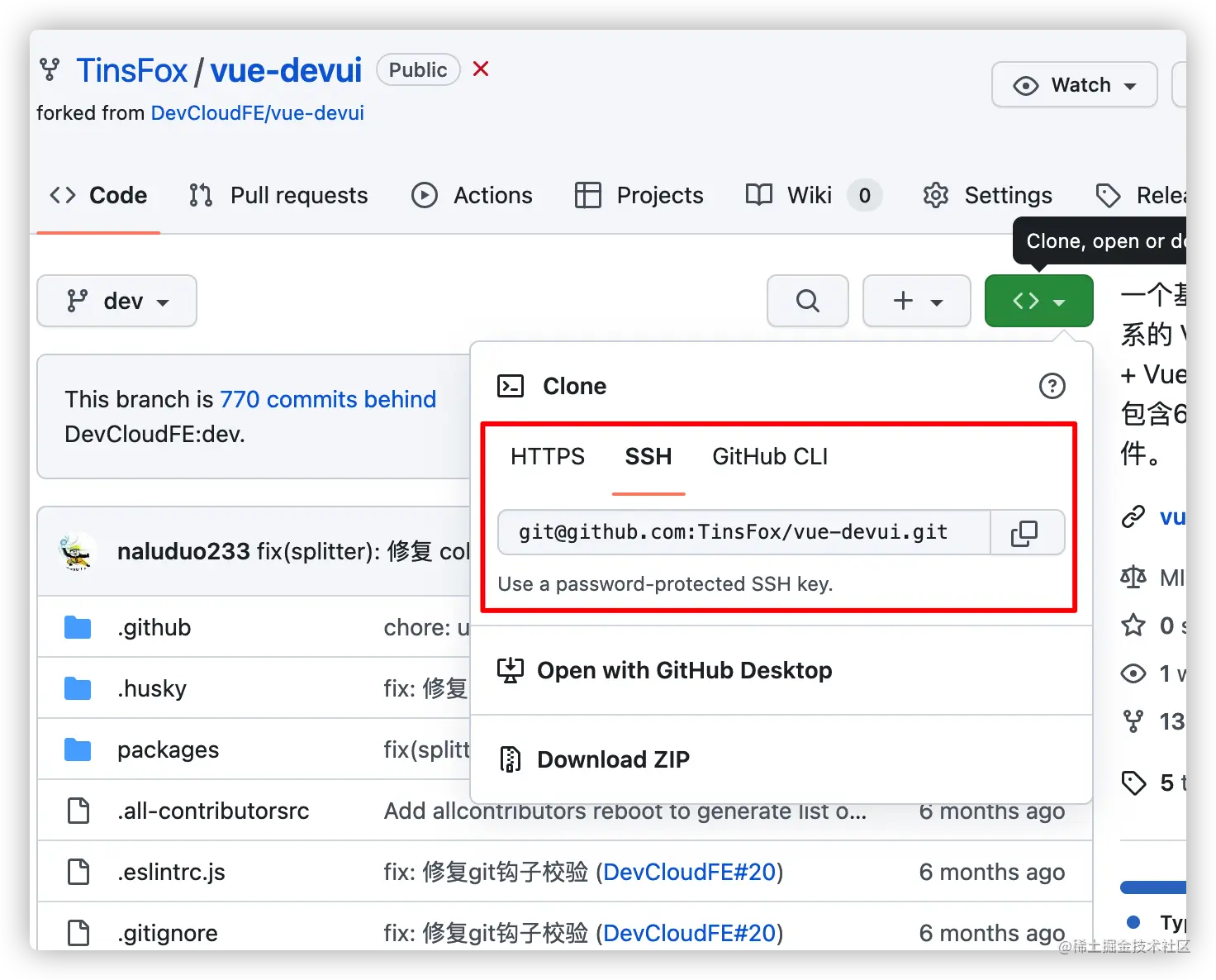
Task: Open the Pull requests tab
Action: pyautogui.click(x=278, y=195)
